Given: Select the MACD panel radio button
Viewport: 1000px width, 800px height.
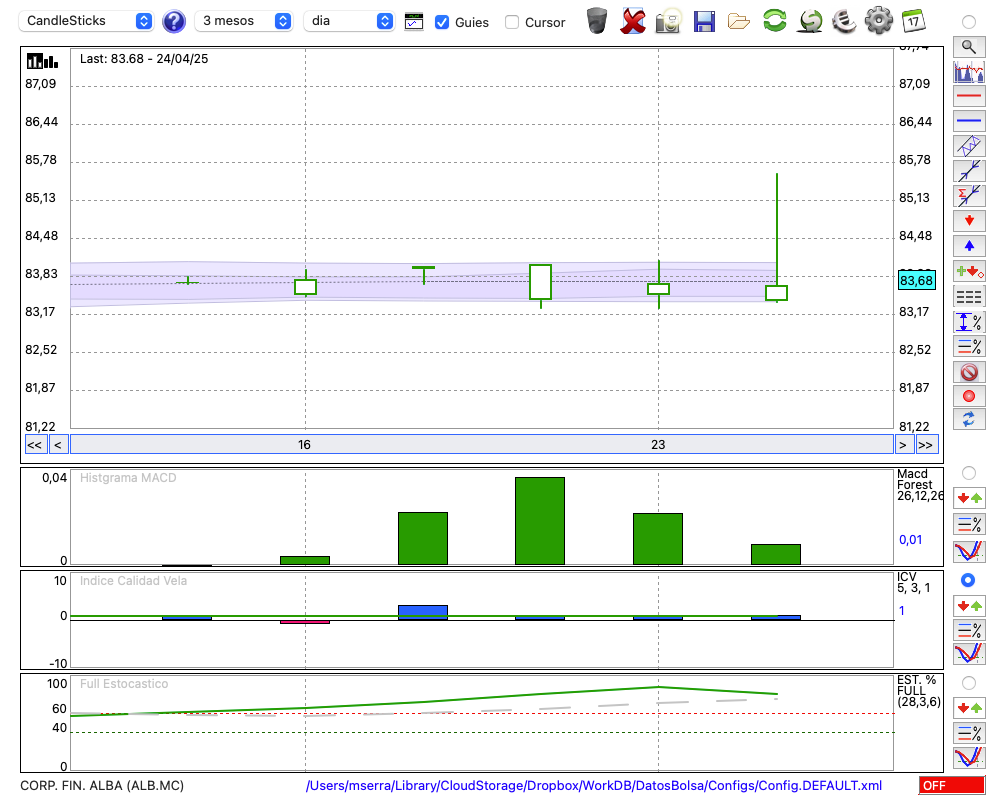Looking at the screenshot, I should click(x=969, y=473).
